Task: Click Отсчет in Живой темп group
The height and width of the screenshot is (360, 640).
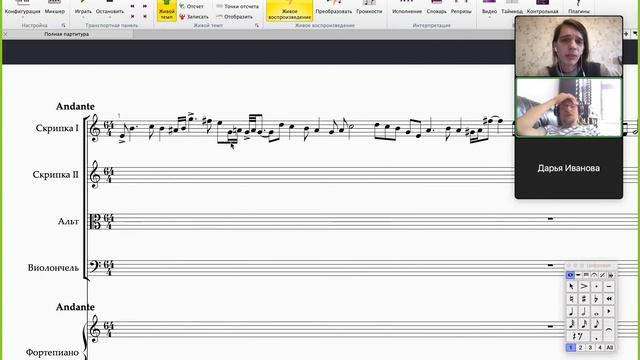Action: tap(191, 7)
